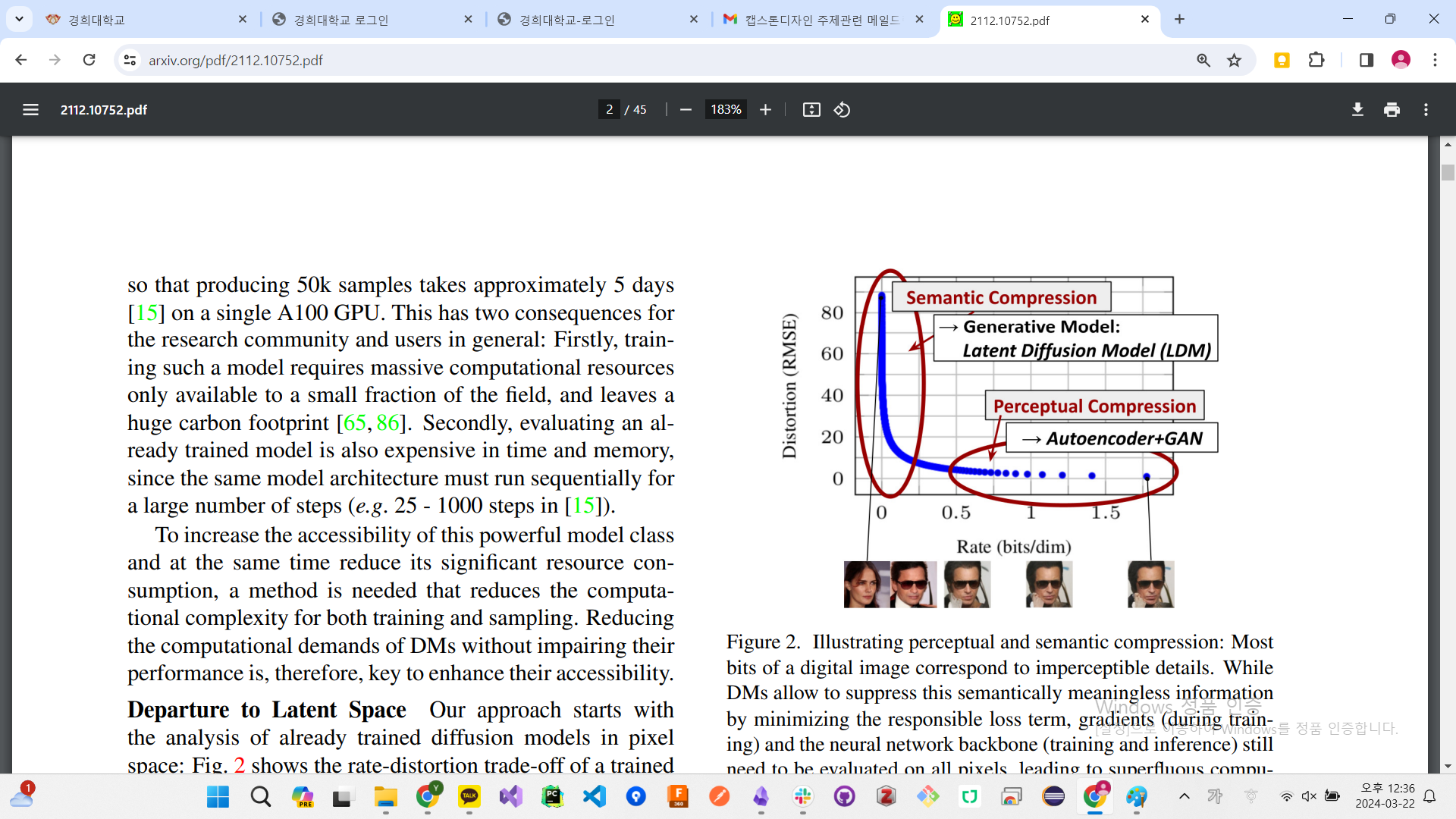Follow the green citation link 86
1456x819 pixels.
pos(388,422)
